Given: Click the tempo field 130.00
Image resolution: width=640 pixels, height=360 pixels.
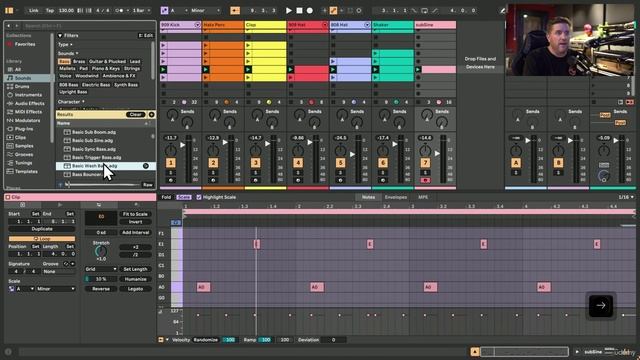Looking at the screenshot, I should 66,11.
